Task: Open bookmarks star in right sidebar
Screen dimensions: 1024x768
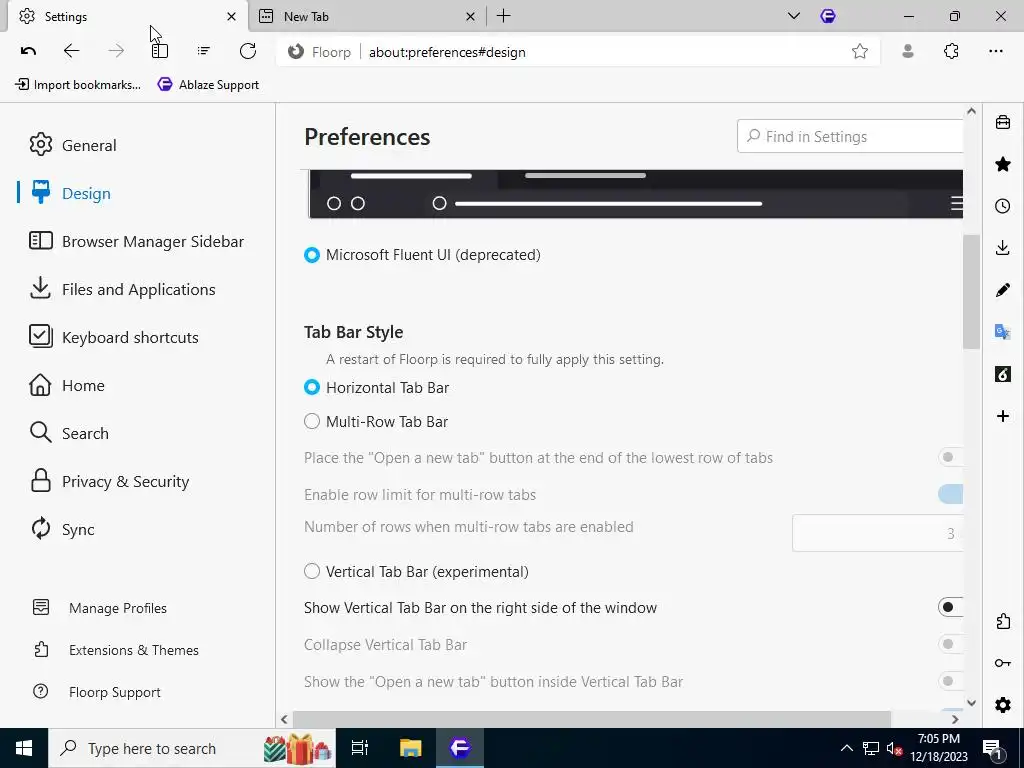Action: pyautogui.click(x=1003, y=164)
